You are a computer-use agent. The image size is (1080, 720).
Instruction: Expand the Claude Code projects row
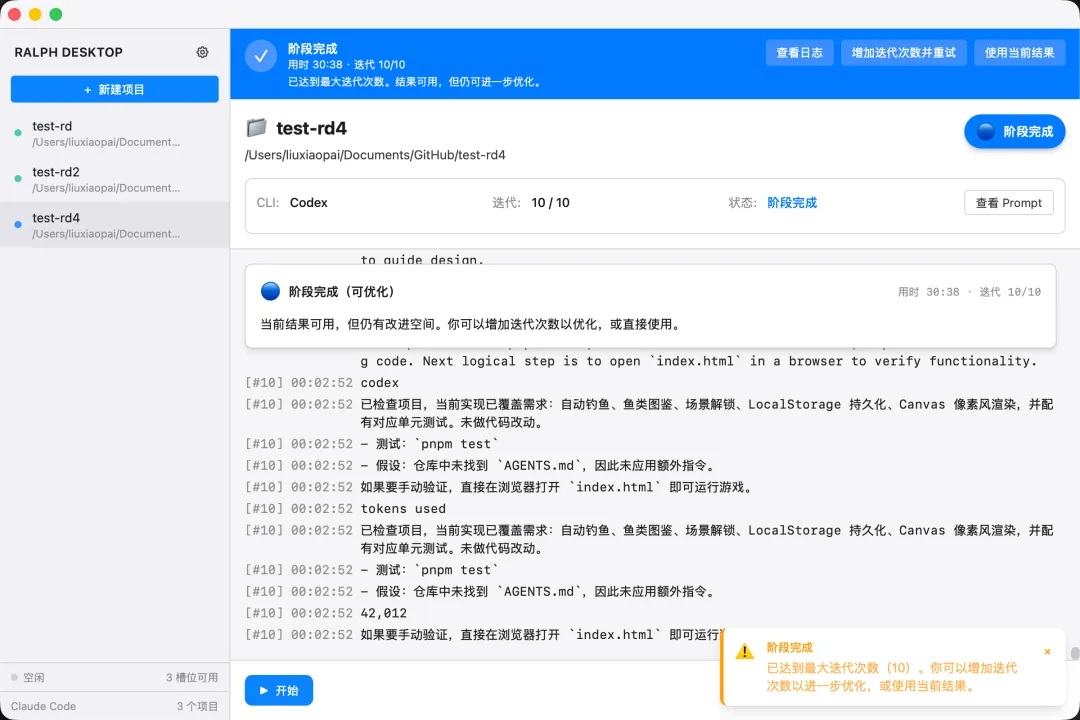pyautogui.click(x=115, y=706)
